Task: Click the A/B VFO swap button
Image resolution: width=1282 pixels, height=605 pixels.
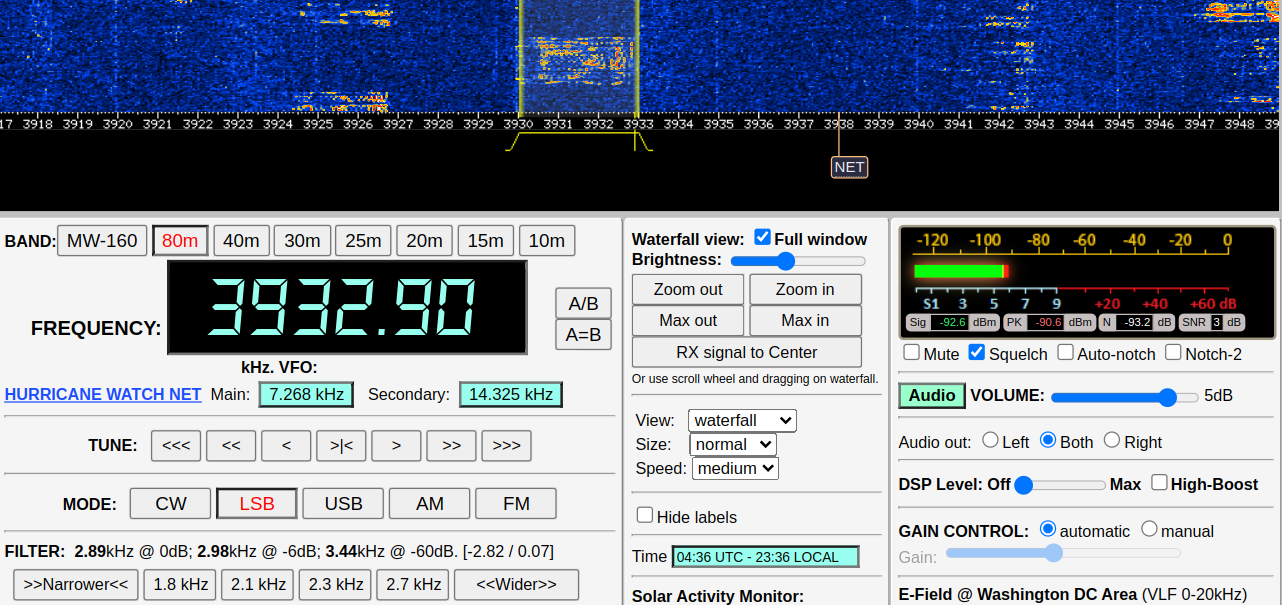Action: [583, 303]
